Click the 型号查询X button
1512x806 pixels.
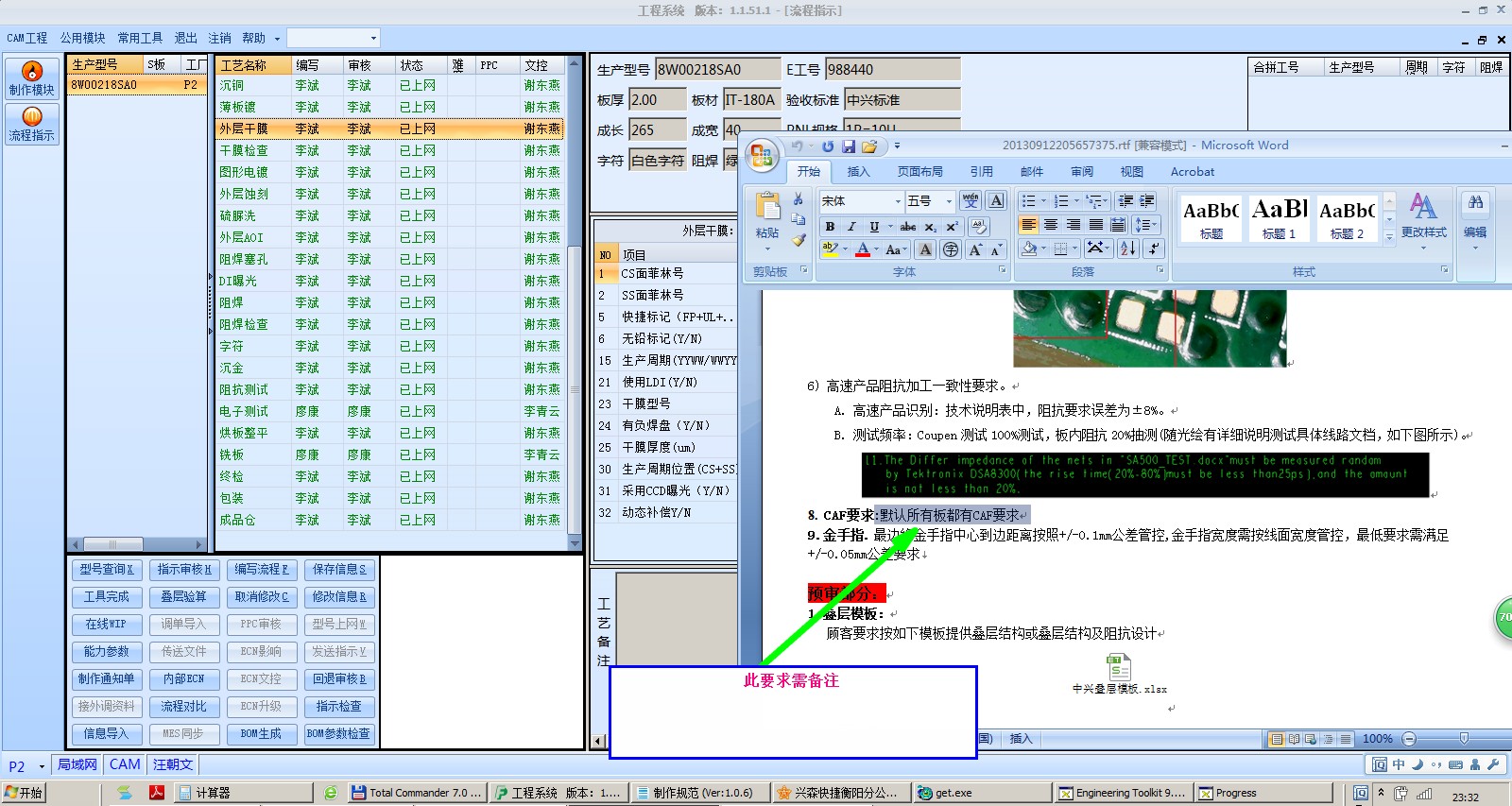coord(107,570)
